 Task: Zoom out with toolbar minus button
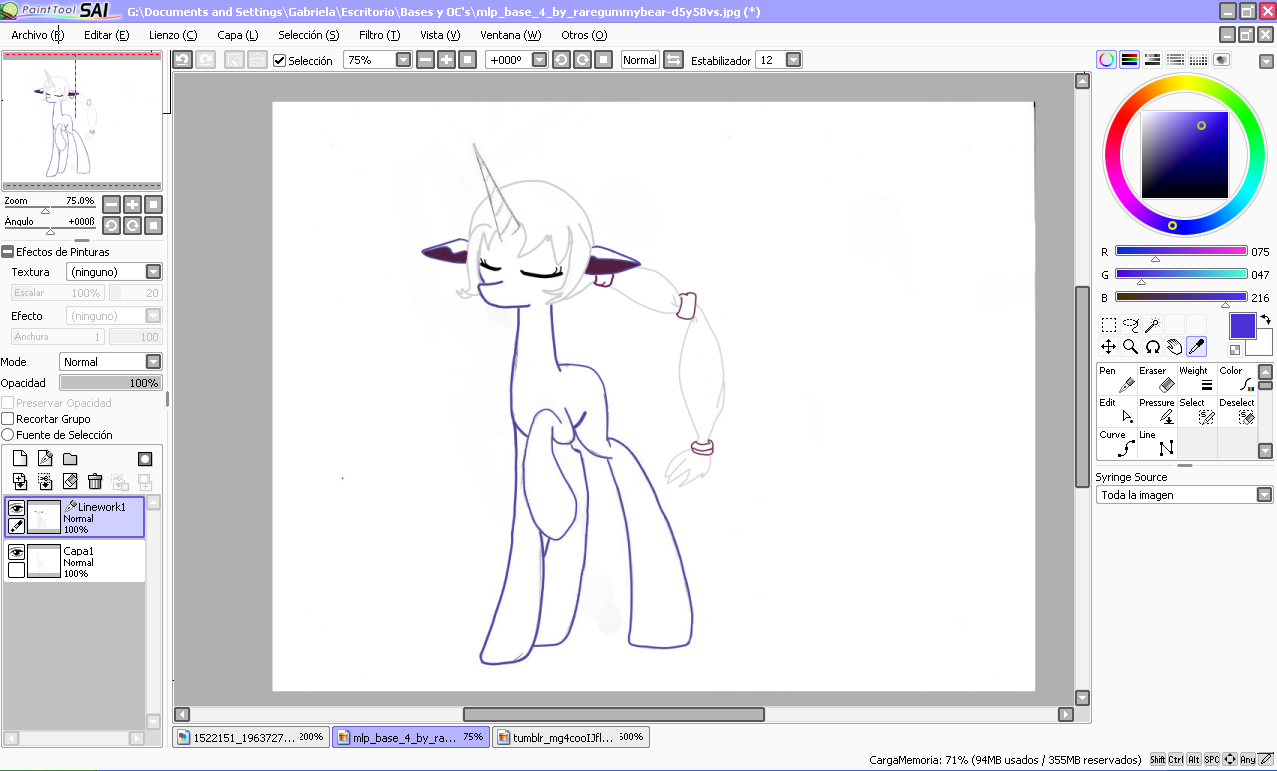coord(425,60)
